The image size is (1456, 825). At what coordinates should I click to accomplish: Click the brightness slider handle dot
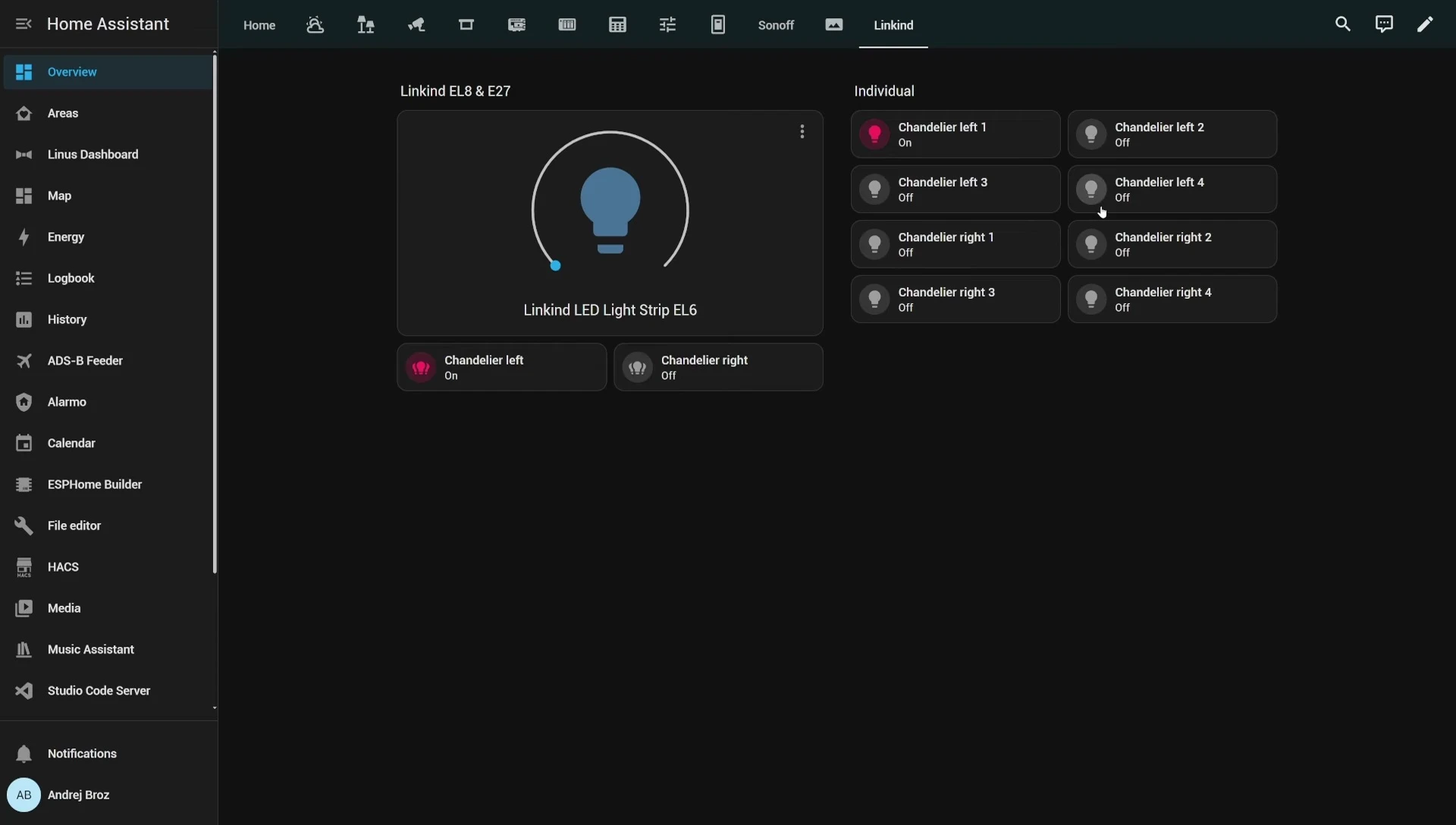556,266
